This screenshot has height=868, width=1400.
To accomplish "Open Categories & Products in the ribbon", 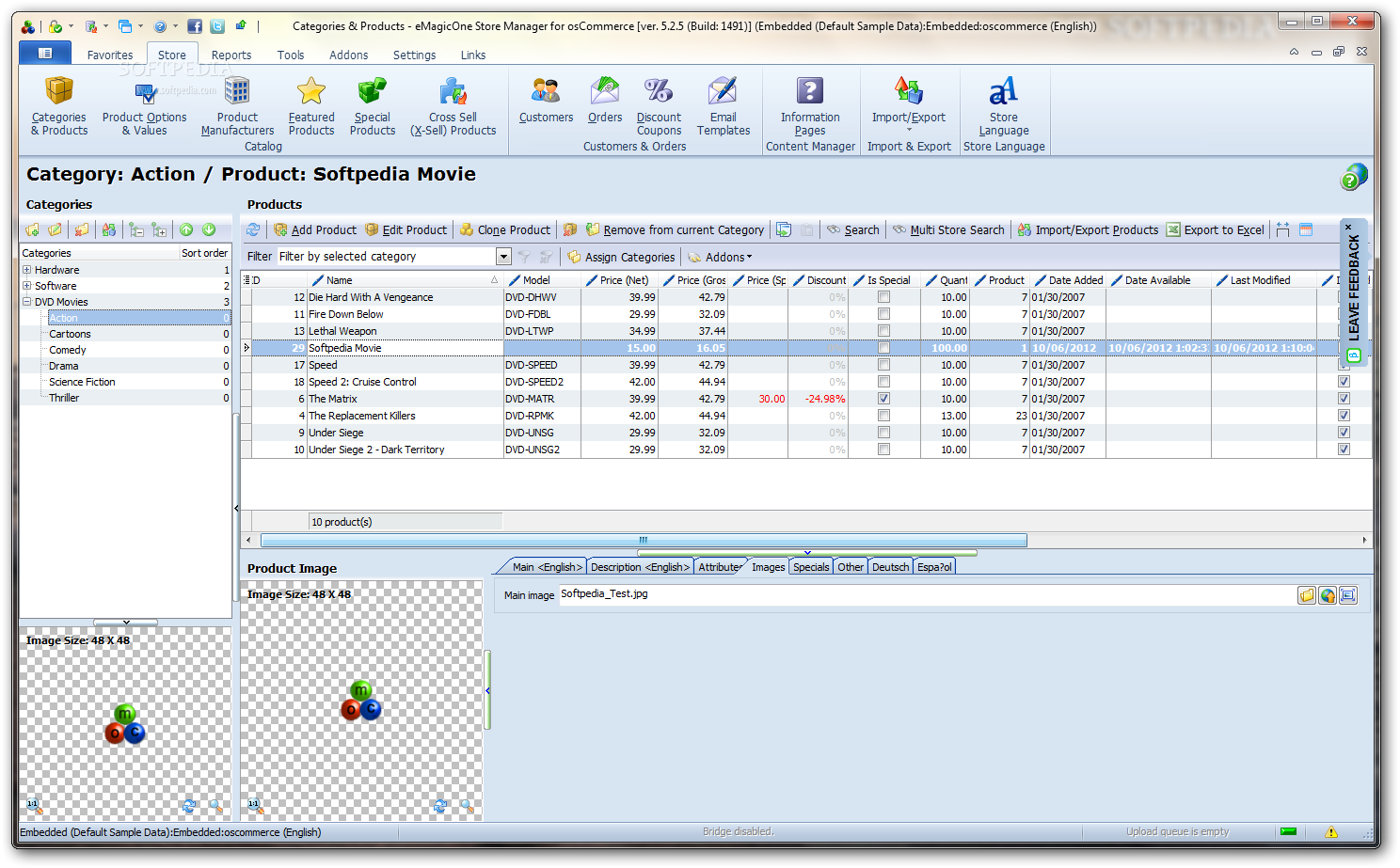I will tap(59, 105).
